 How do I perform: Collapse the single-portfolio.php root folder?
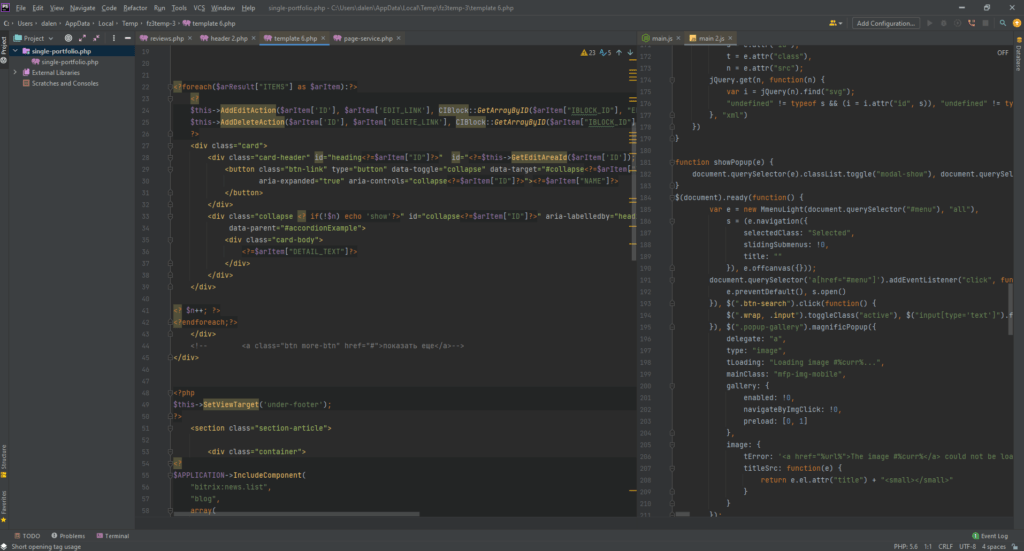point(15,50)
